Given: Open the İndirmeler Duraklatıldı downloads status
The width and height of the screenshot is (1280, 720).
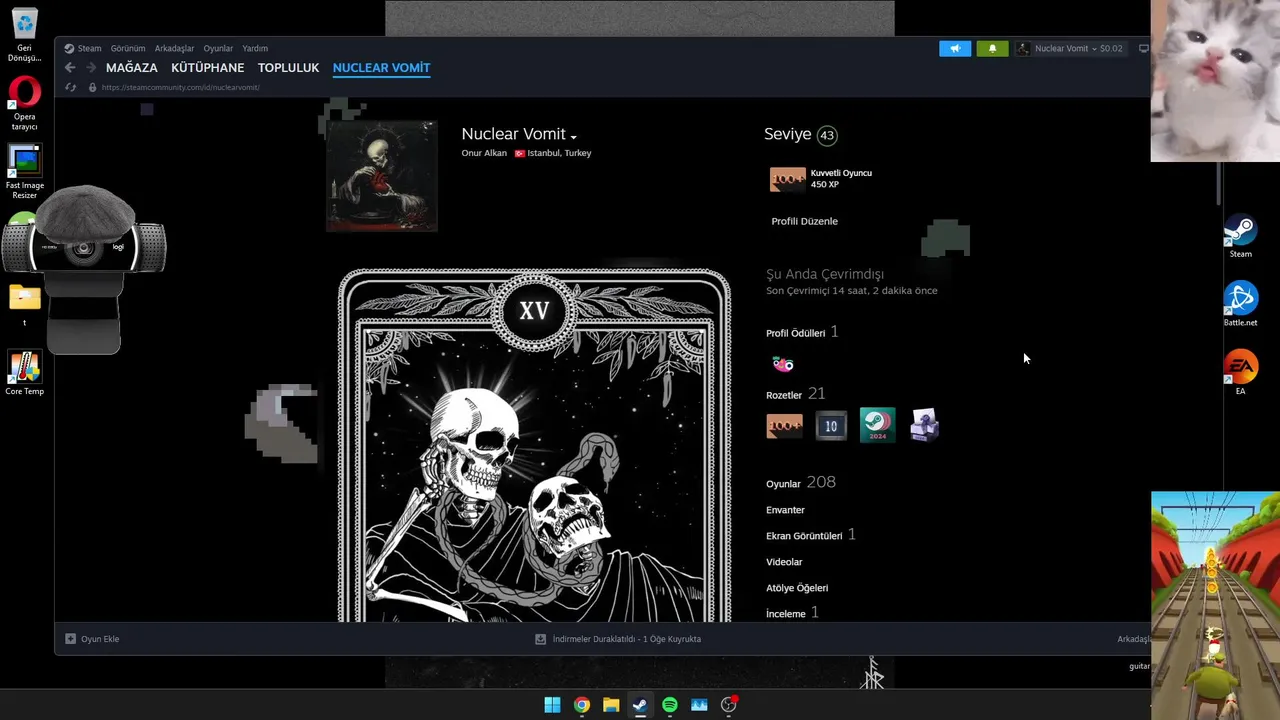Looking at the screenshot, I should click(x=618, y=639).
